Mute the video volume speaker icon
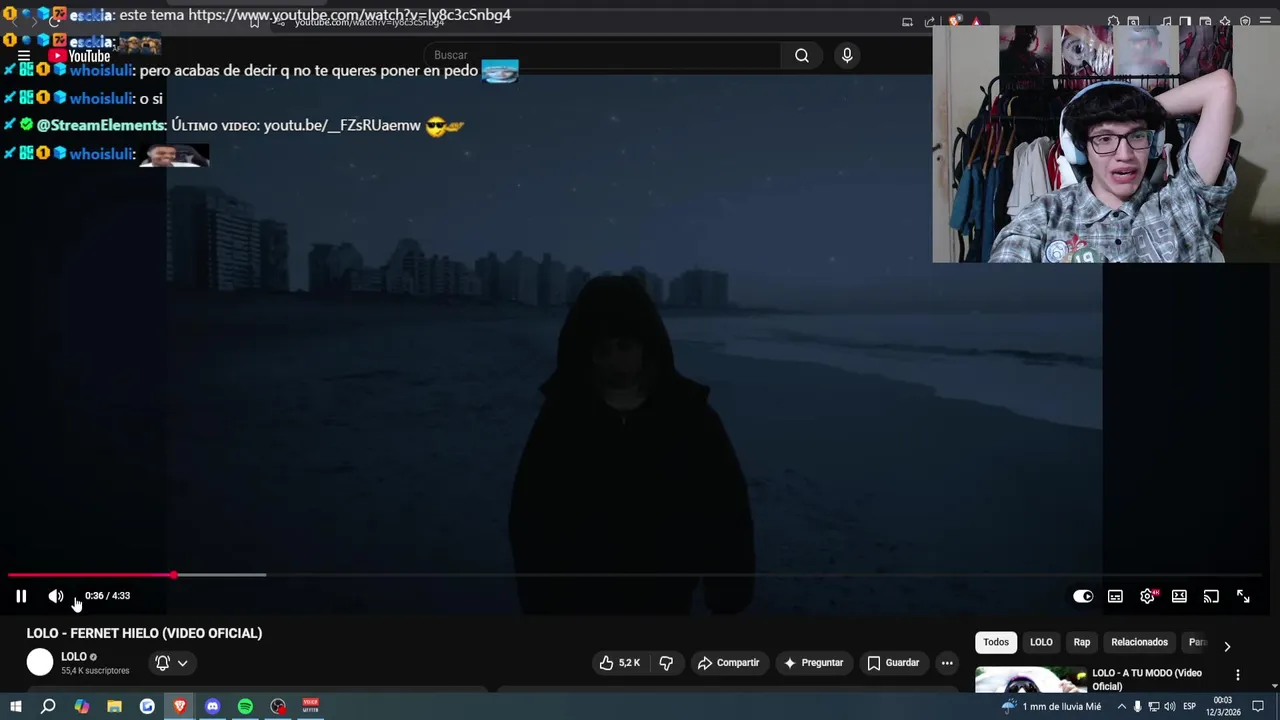Screen dimensions: 1280x720 pos(55,596)
